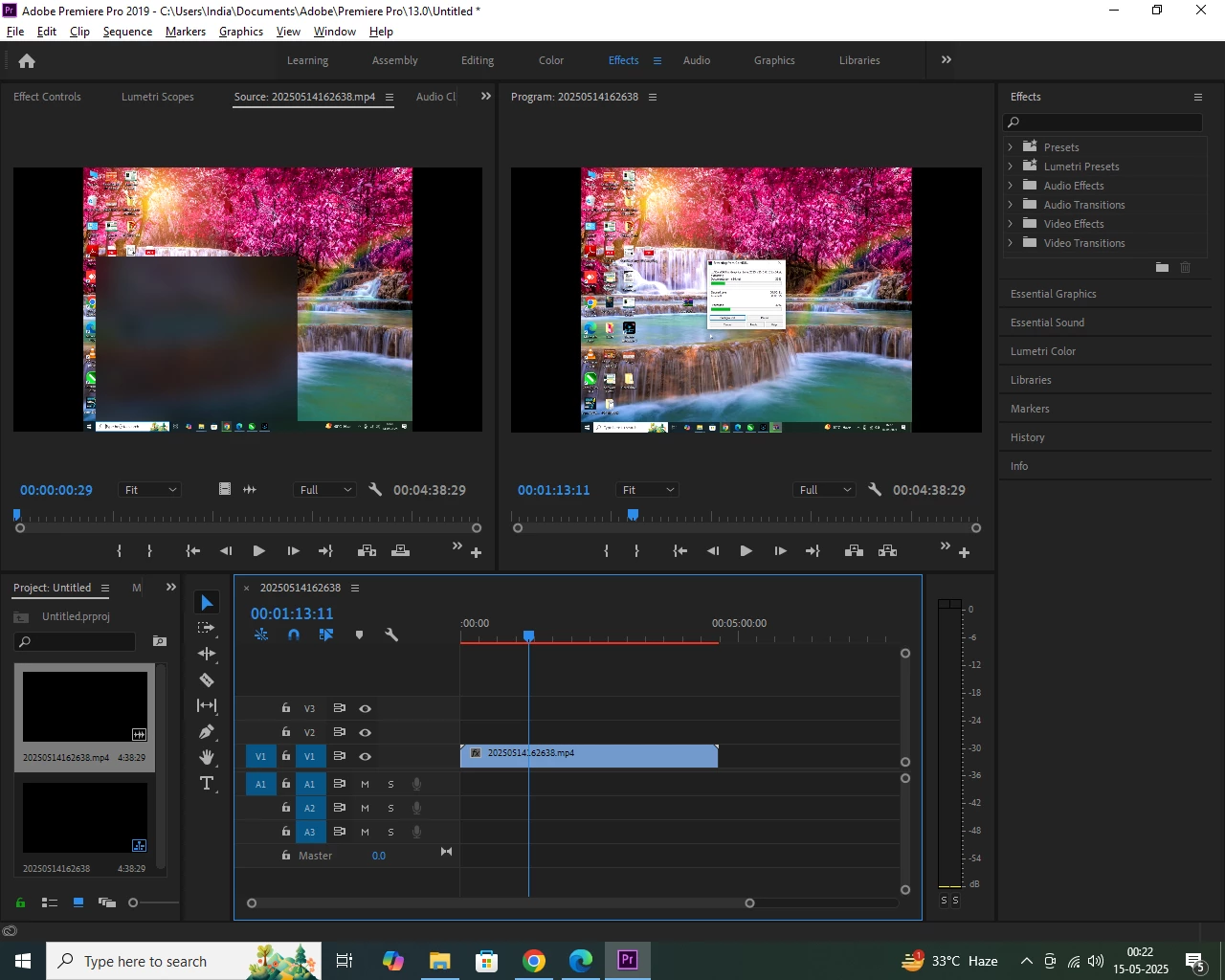The width and height of the screenshot is (1225, 980).
Task: Click the Home icon in workspace bar
Action: pyautogui.click(x=27, y=60)
